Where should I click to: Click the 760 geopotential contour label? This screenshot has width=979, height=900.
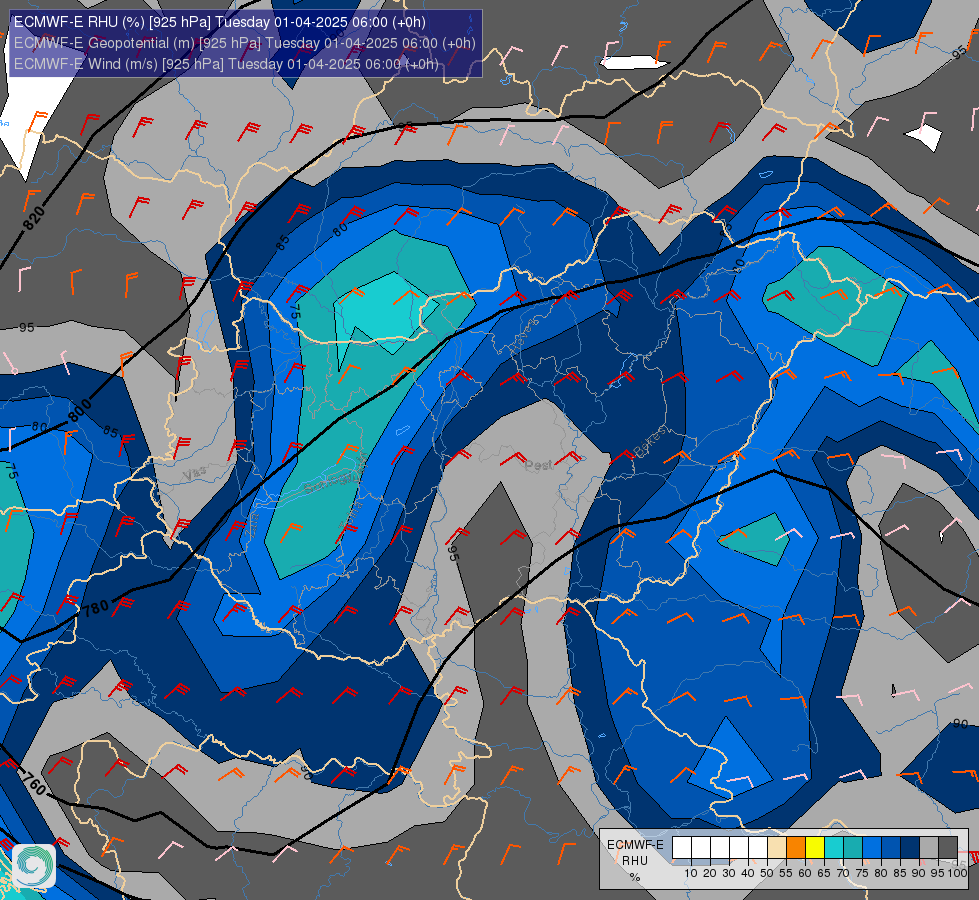(x=34, y=784)
